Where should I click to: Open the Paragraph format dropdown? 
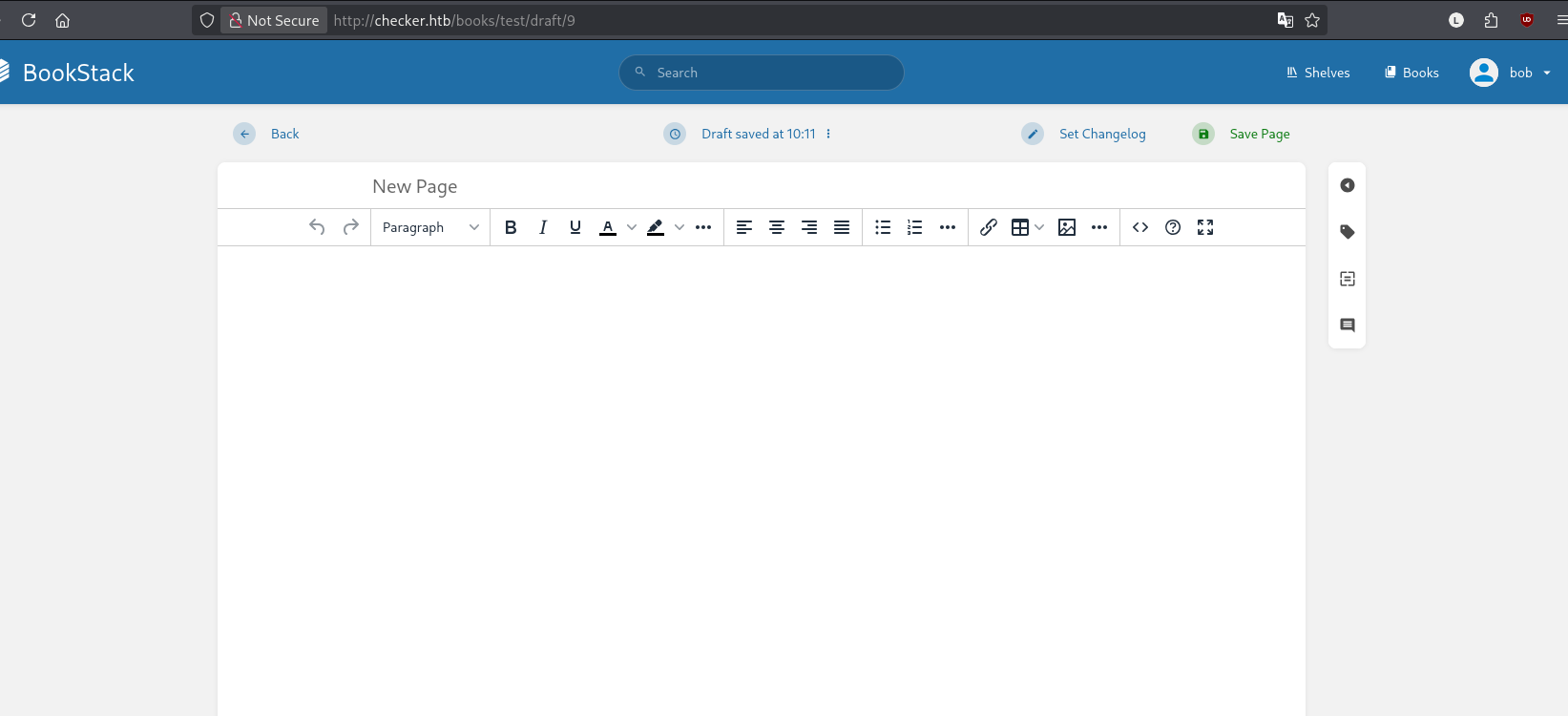pyautogui.click(x=430, y=227)
